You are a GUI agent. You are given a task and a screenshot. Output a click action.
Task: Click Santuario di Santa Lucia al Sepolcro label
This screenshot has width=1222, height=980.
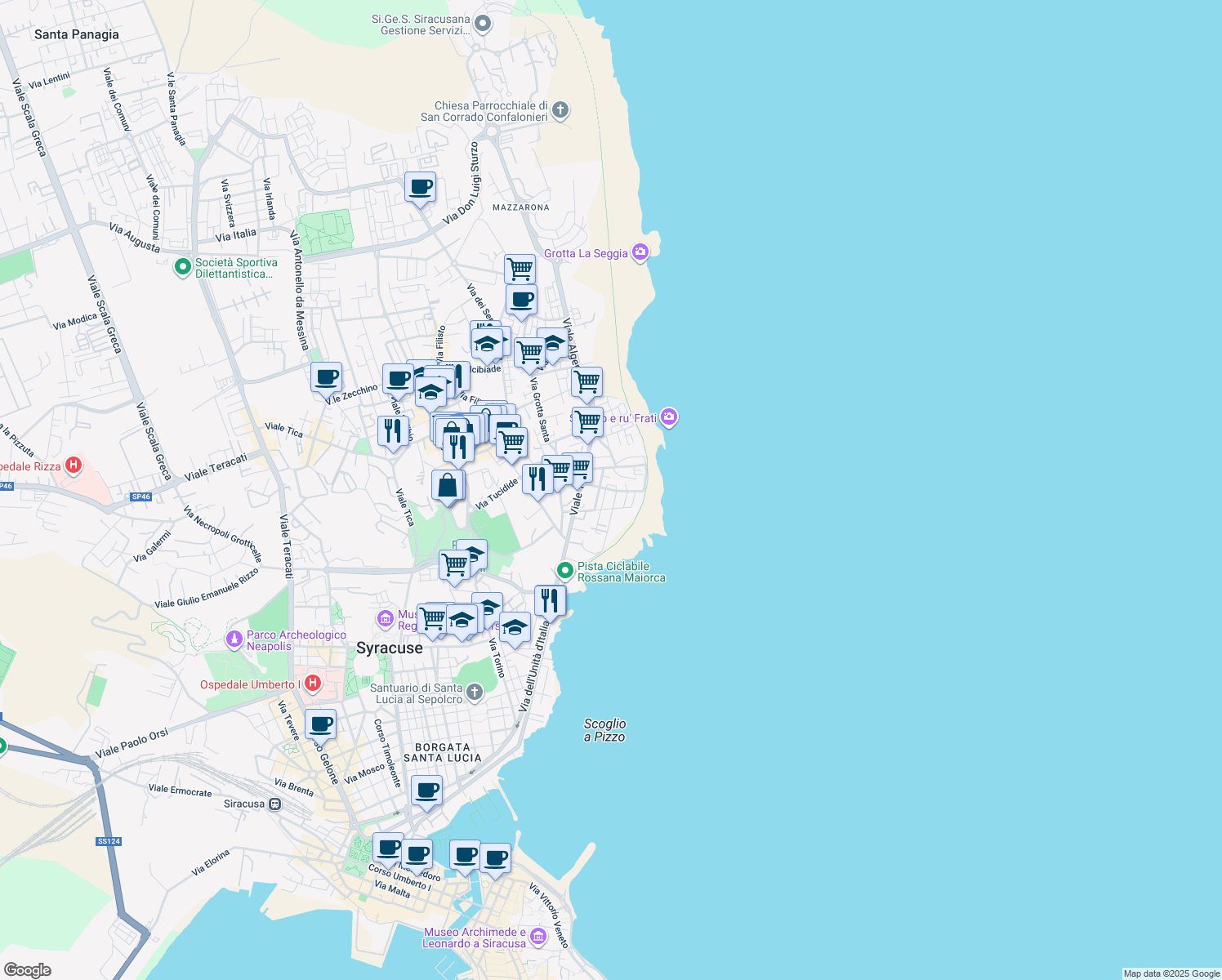tap(417, 693)
